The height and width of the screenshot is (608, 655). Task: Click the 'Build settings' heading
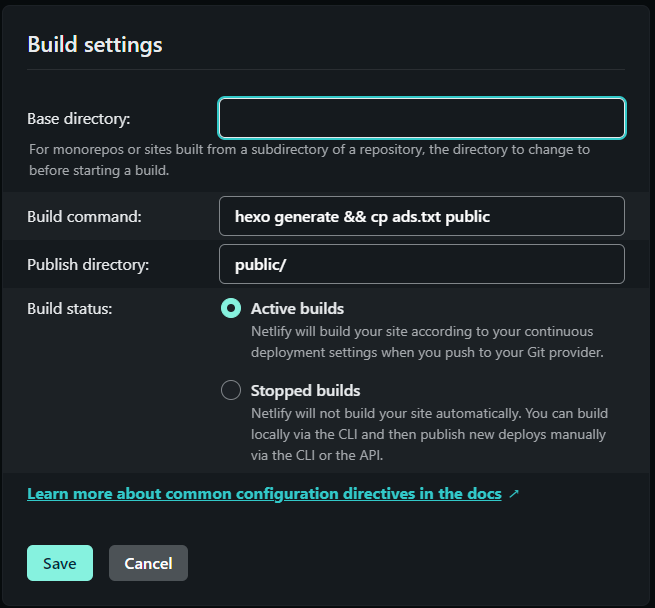(94, 44)
